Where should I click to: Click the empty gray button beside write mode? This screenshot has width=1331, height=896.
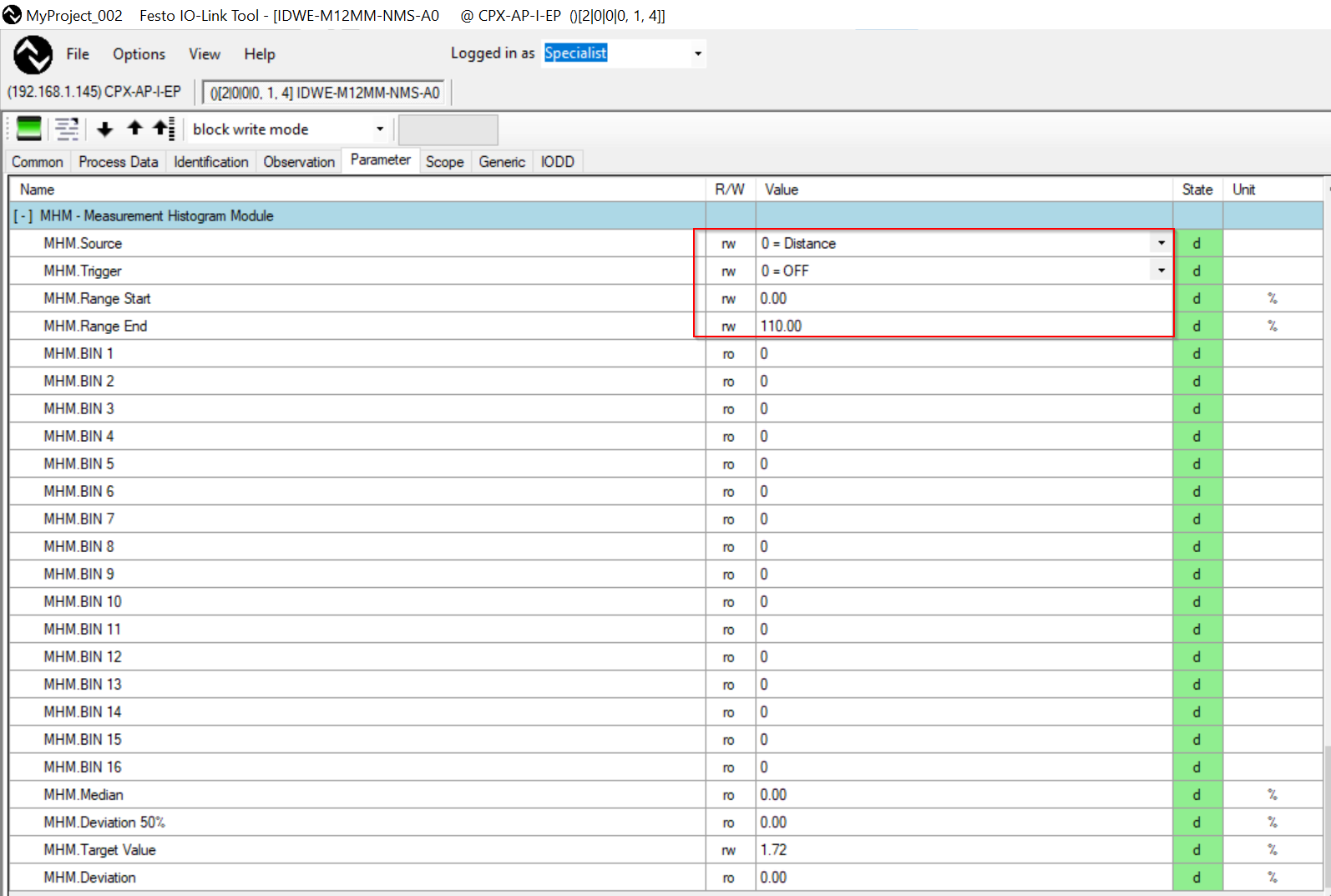click(x=448, y=130)
